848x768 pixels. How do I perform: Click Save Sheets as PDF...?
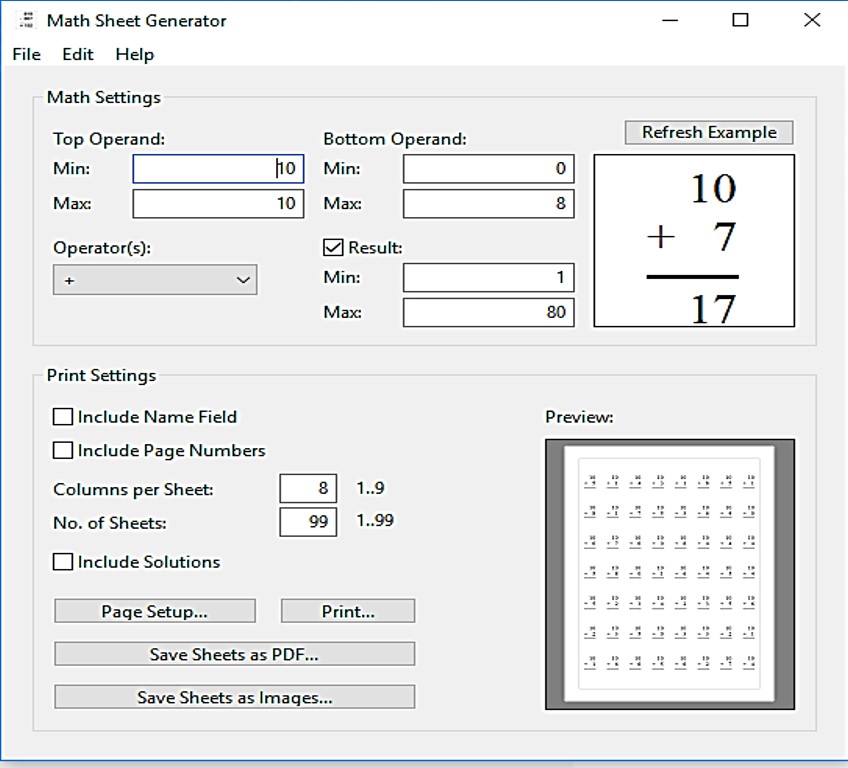click(x=234, y=654)
